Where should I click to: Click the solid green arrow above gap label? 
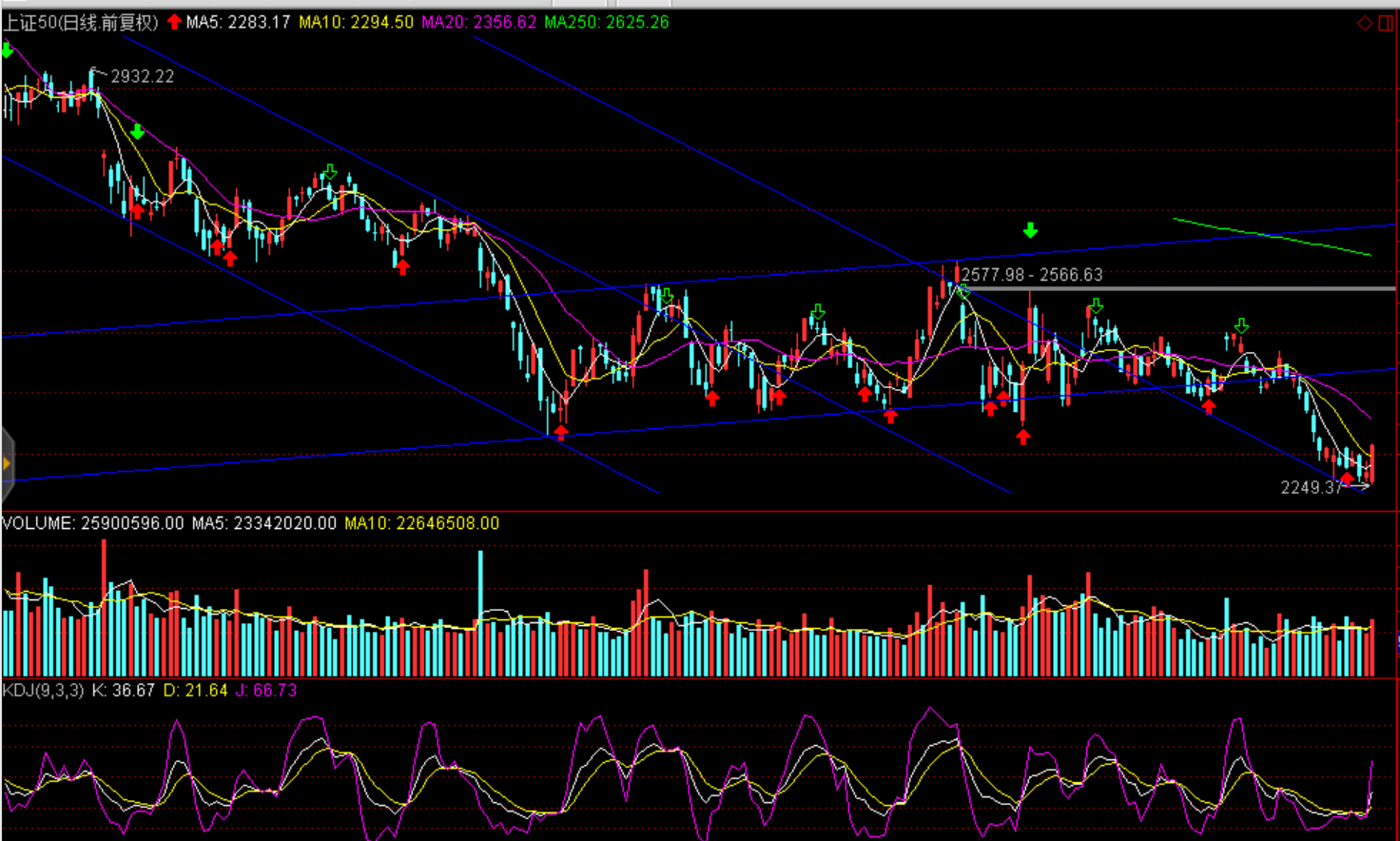(x=1030, y=230)
